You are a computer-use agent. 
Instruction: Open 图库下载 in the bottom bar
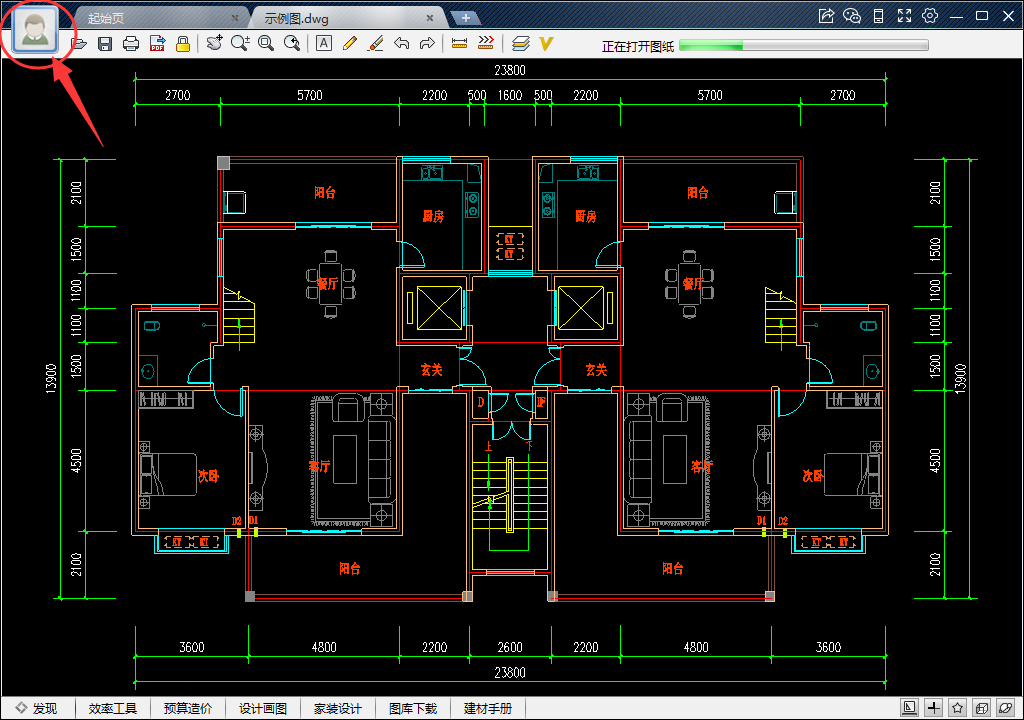click(x=413, y=708)
